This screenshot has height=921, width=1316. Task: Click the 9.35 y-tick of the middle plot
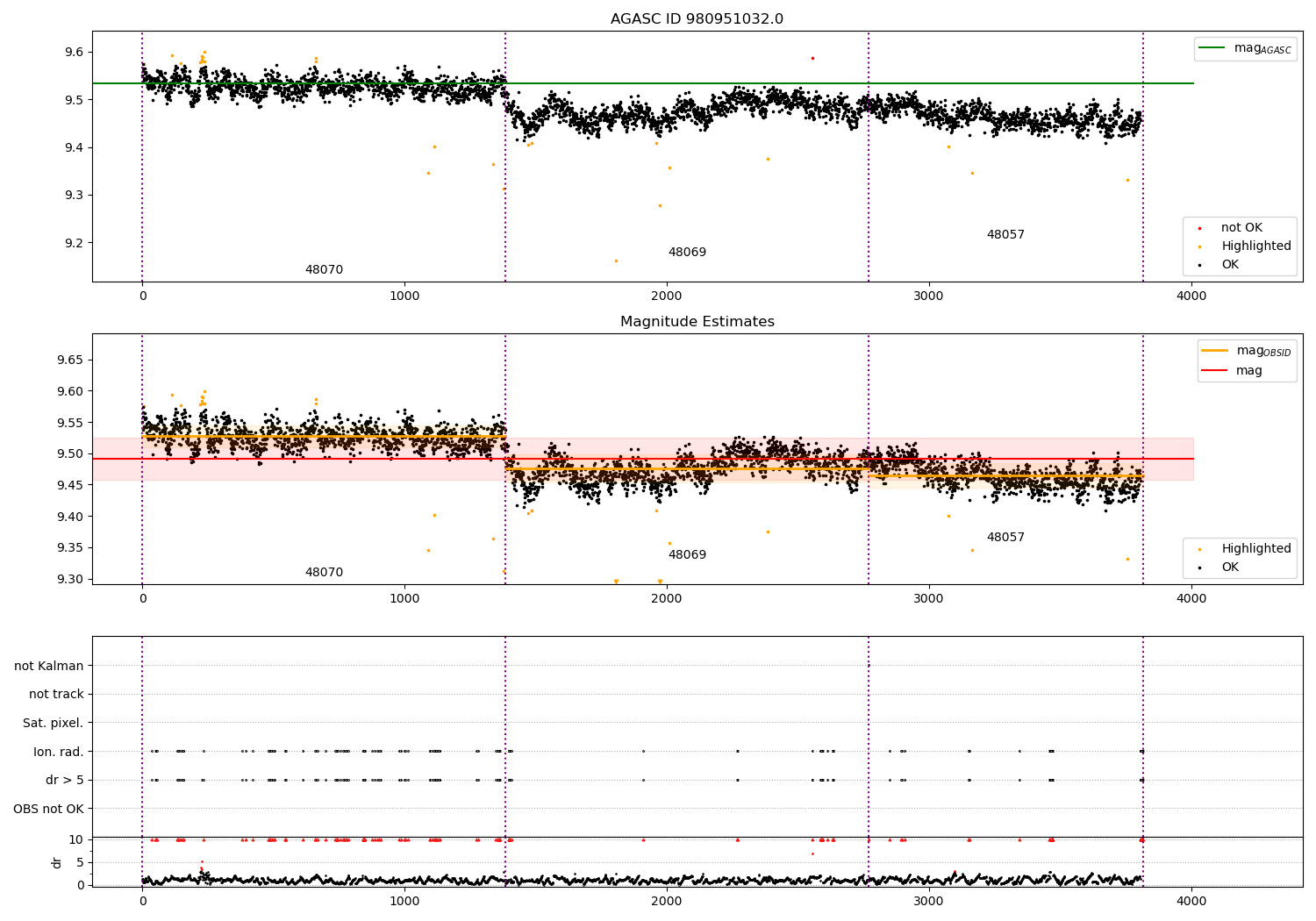pos(70,548)
